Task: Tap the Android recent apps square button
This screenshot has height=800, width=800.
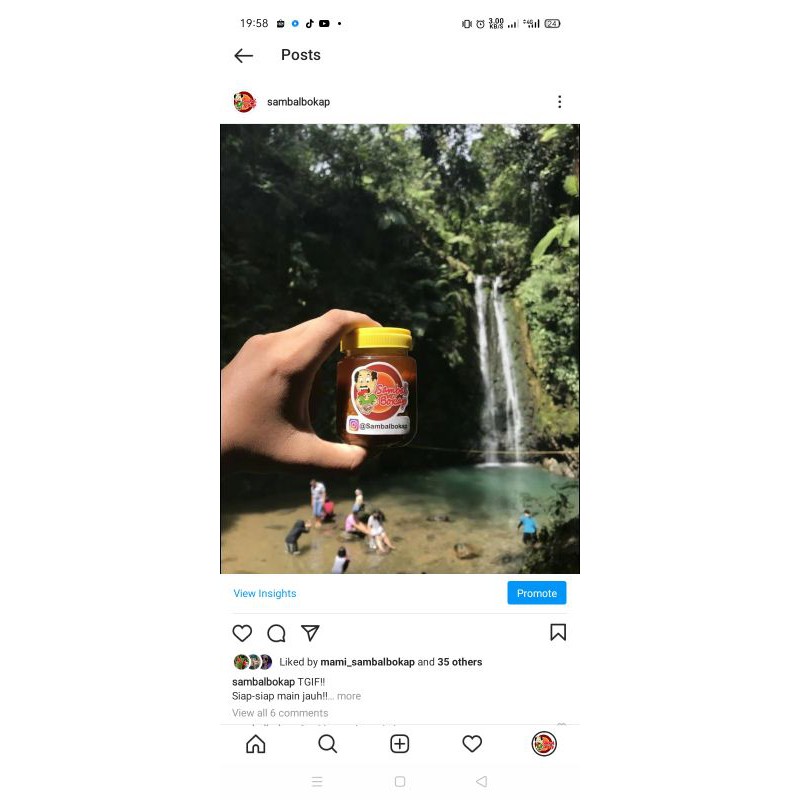Action: (x=400, y=782)
